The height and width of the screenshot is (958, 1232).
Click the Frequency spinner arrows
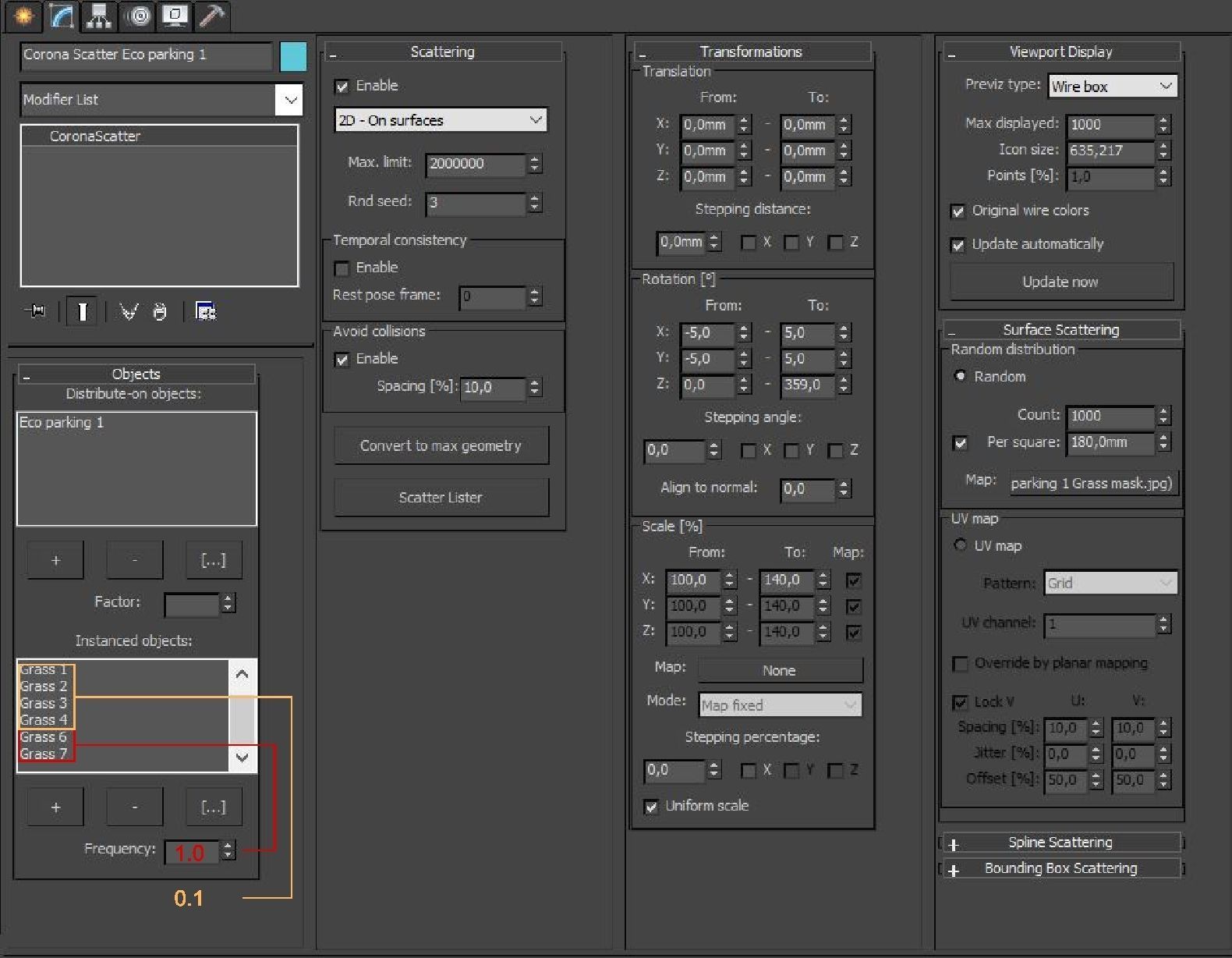(228, 850)
